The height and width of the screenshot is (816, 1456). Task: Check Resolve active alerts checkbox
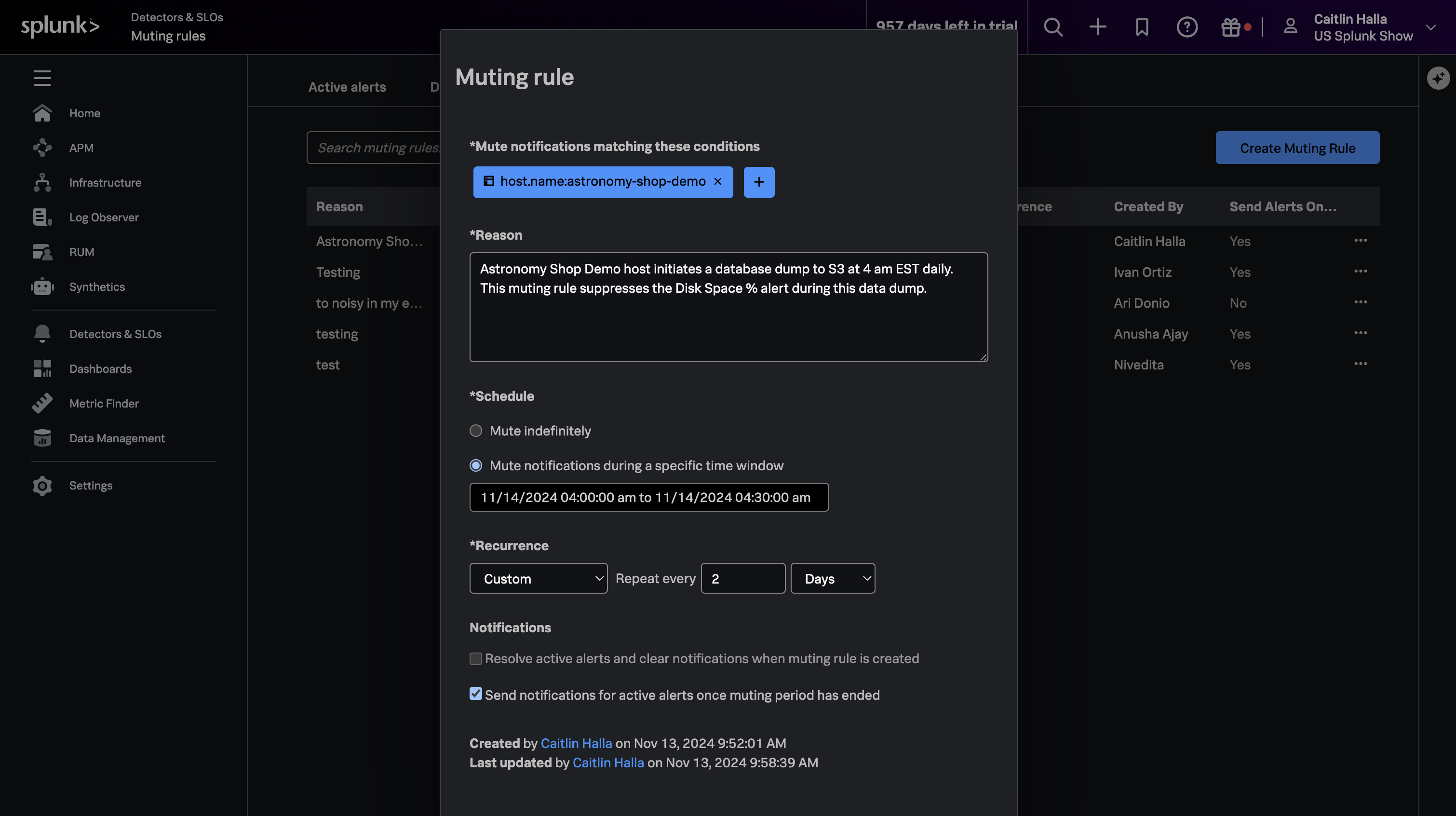coord(476,659)
